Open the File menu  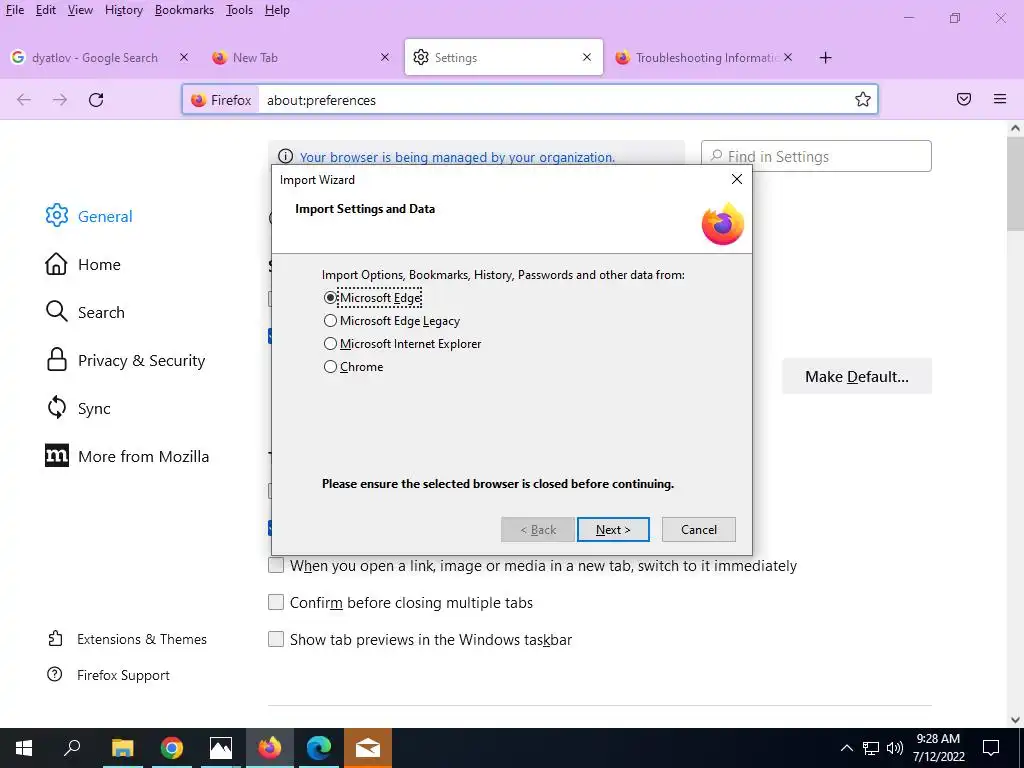coord(14,10)
